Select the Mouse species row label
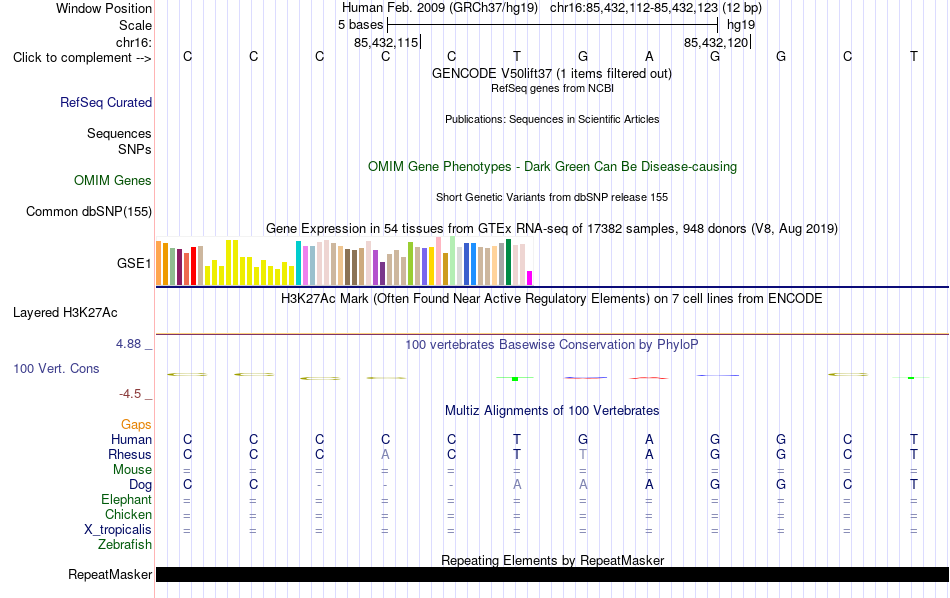 click(132, 470)
